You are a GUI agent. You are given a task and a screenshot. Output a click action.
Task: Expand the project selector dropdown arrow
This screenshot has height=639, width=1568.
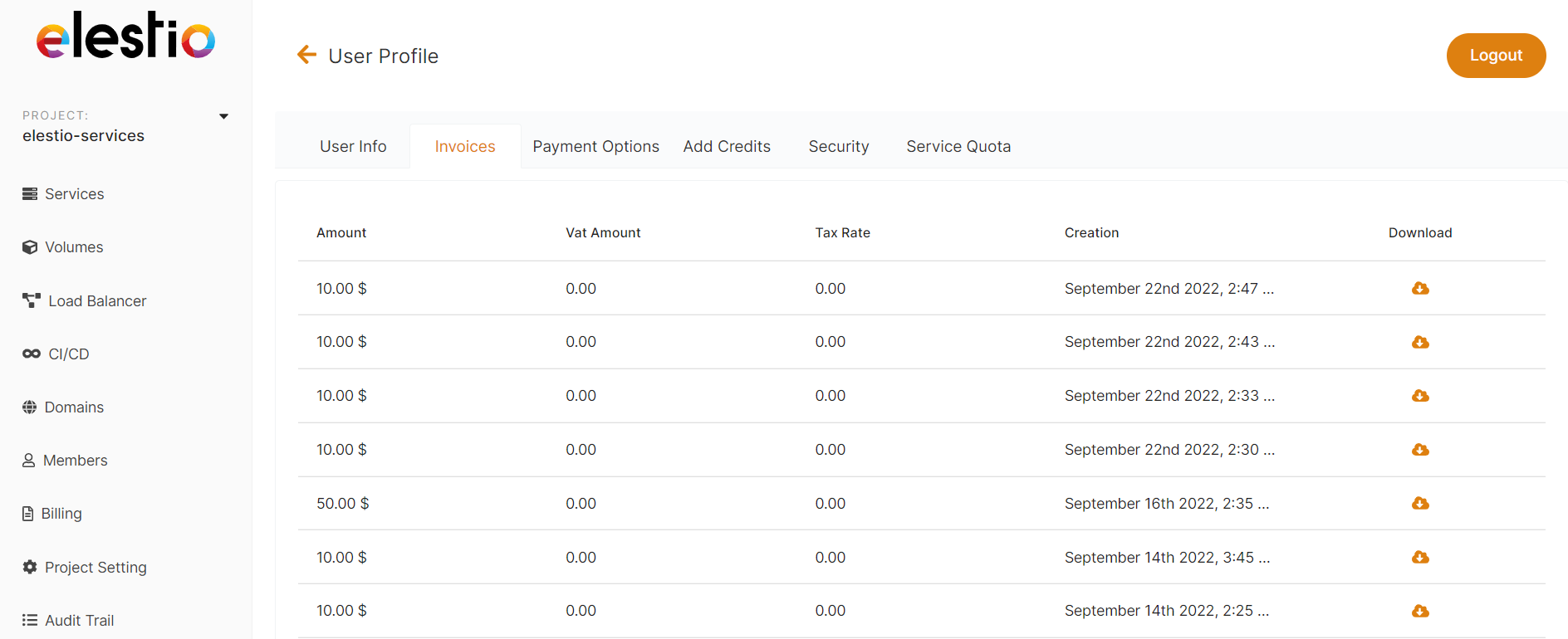click(223, 116)
